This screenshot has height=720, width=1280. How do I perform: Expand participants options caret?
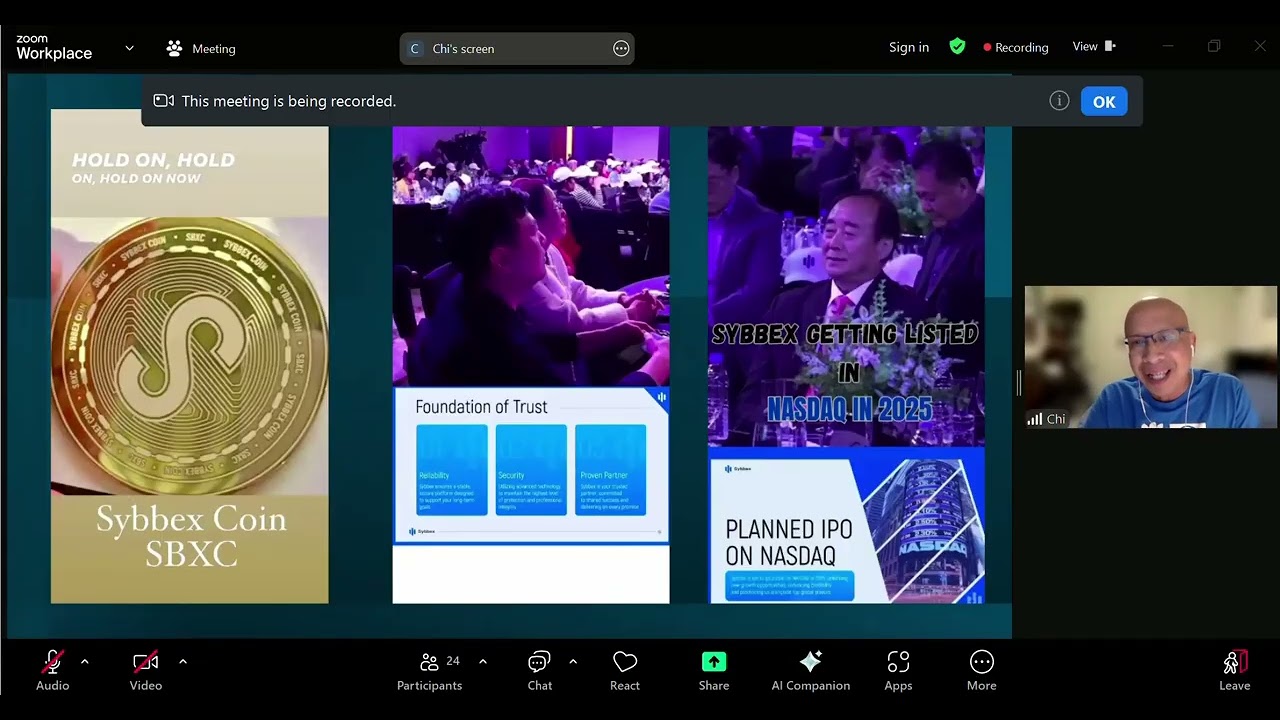coord(483,661)
